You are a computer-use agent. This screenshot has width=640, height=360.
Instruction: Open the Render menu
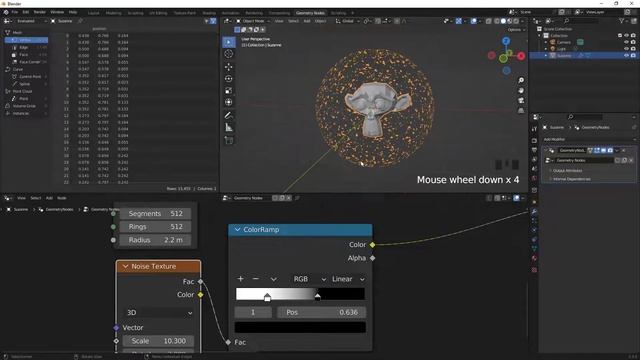point(40,12)
